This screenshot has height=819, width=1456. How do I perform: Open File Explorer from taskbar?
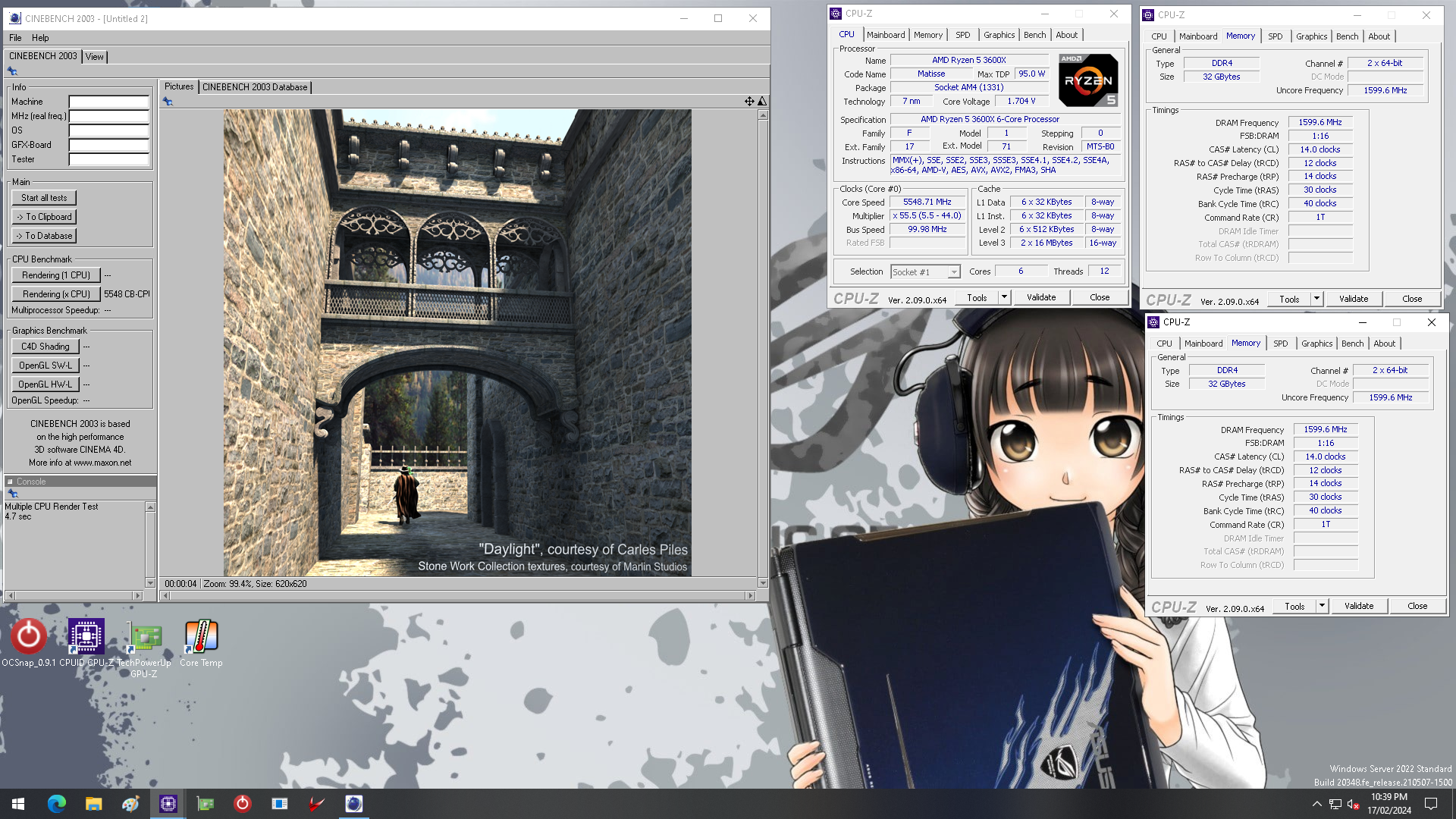coord(93,804)
